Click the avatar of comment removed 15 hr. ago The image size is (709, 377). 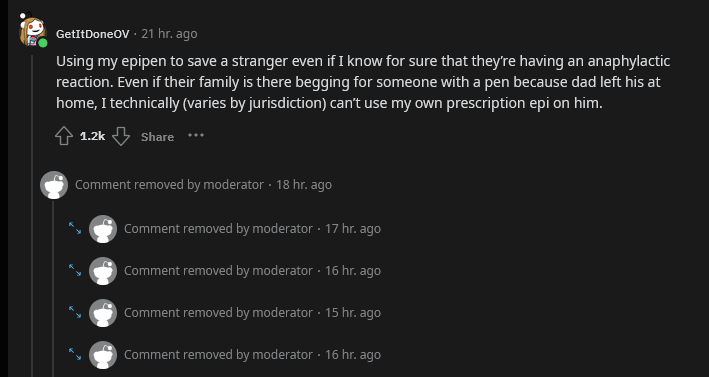click(103, 313)
